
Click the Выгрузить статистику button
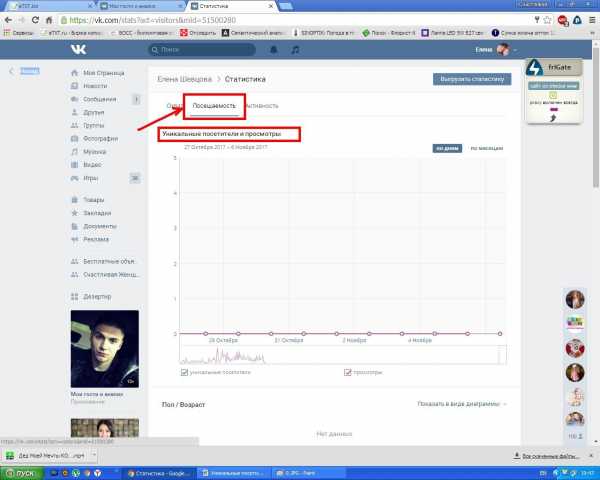click(x=472, y=79)
